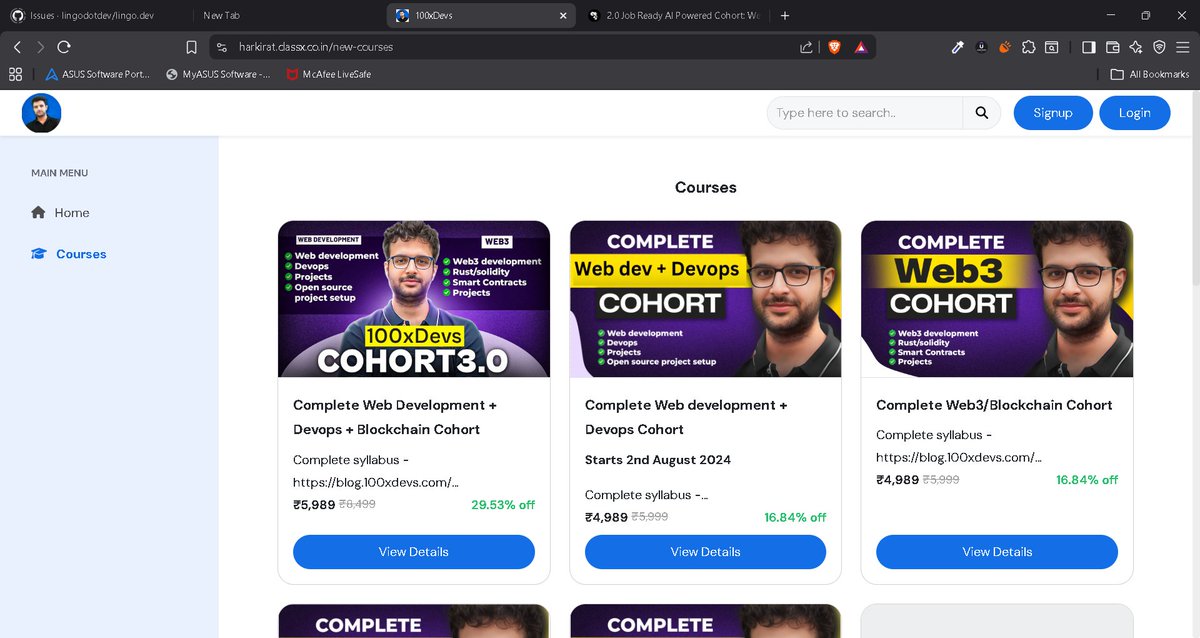Switch to the 2.0 Job Ready AI Powered Cohort tab
This screenshot has width=1200, height=638.
675,16
